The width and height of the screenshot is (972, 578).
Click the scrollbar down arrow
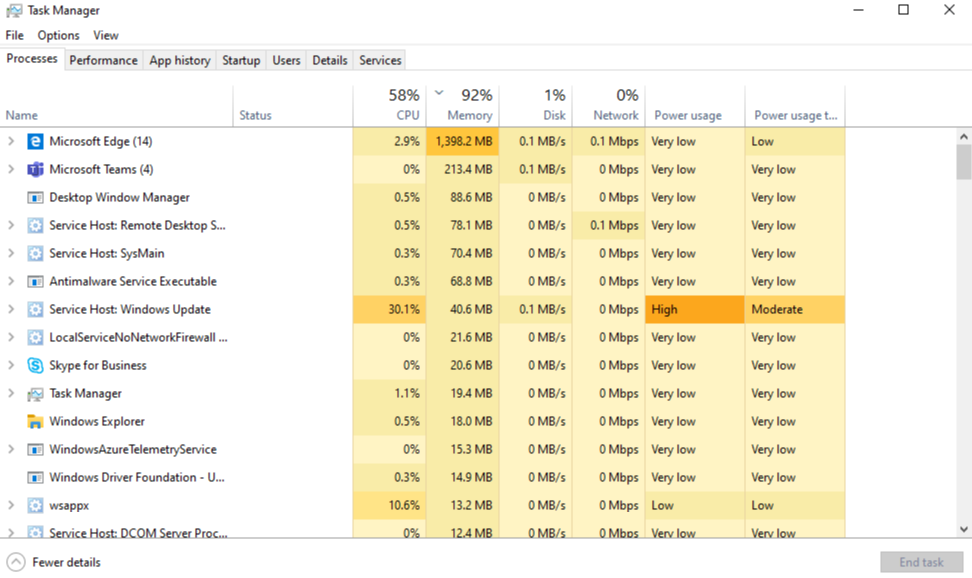tap(963, 530)
